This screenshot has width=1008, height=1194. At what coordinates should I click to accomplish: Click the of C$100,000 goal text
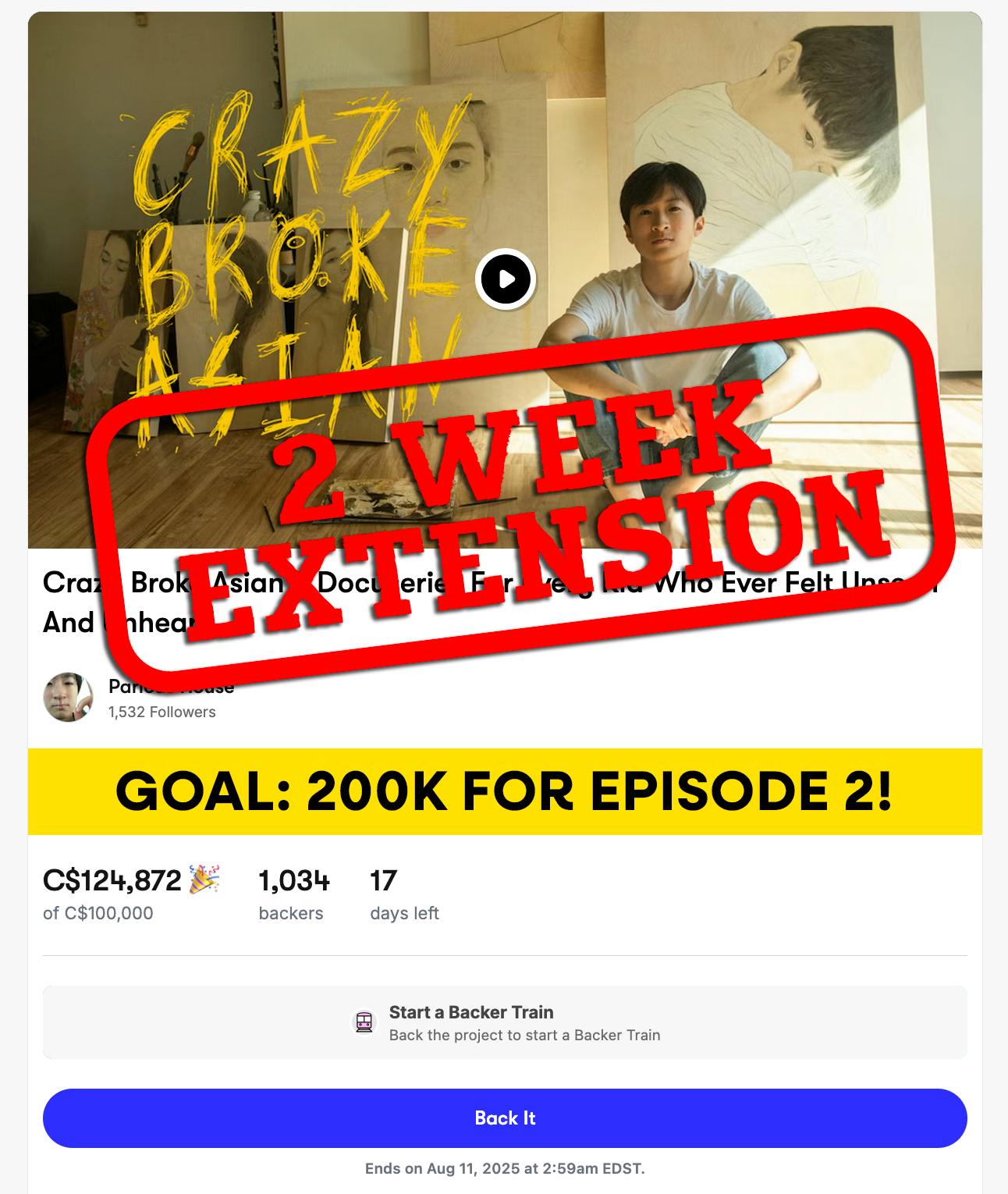click(98, 913)
